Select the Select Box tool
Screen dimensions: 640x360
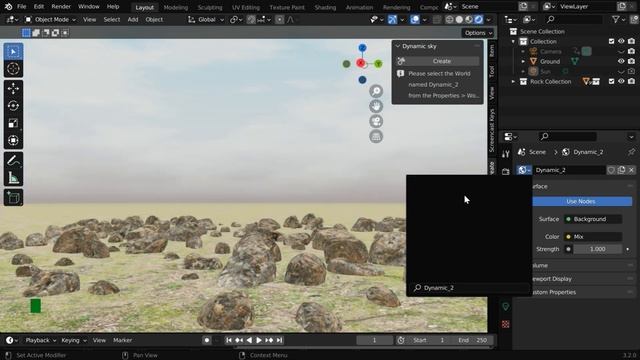click(x=13, y=52)
